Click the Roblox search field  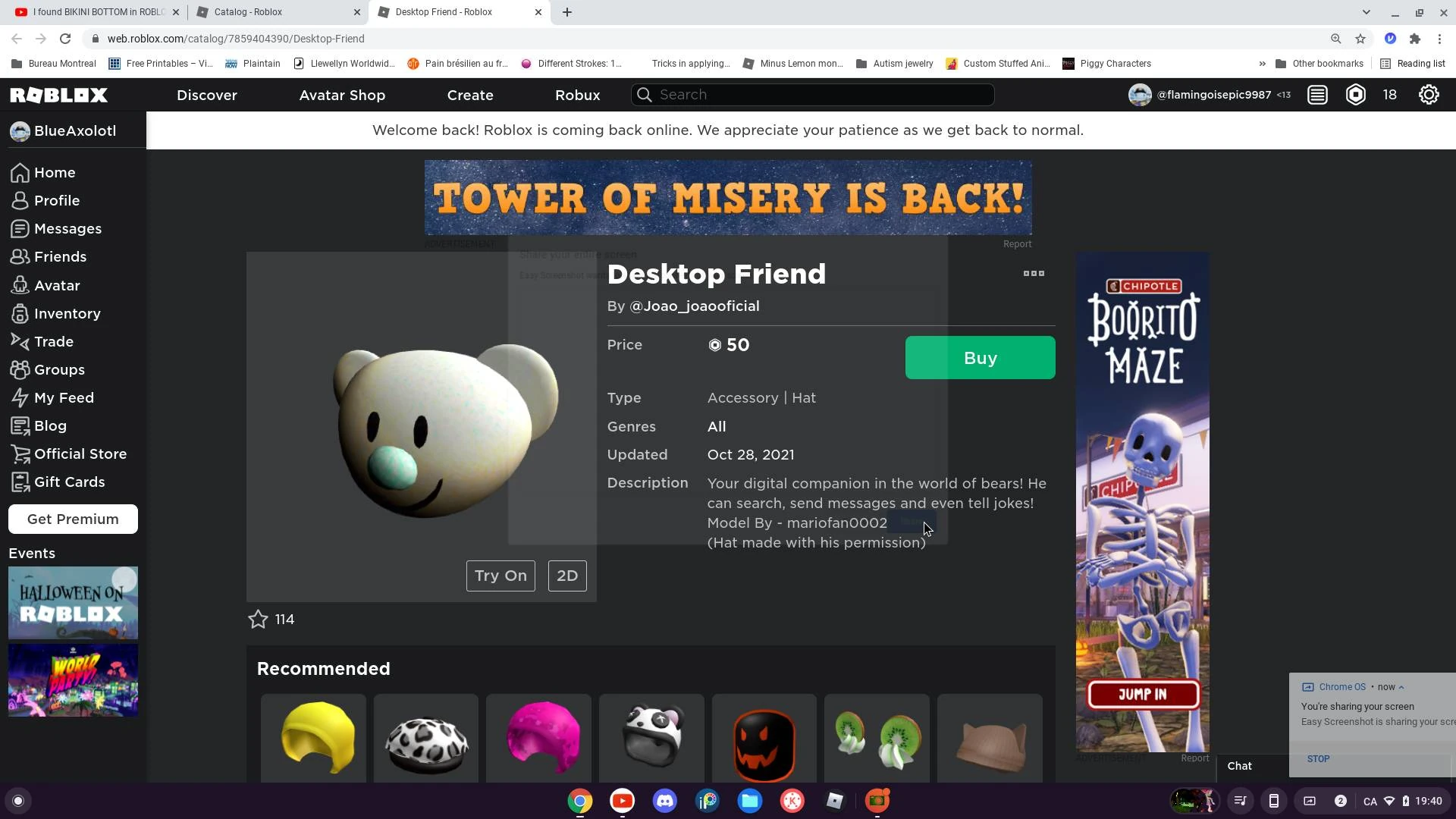[x=813, y=95]
